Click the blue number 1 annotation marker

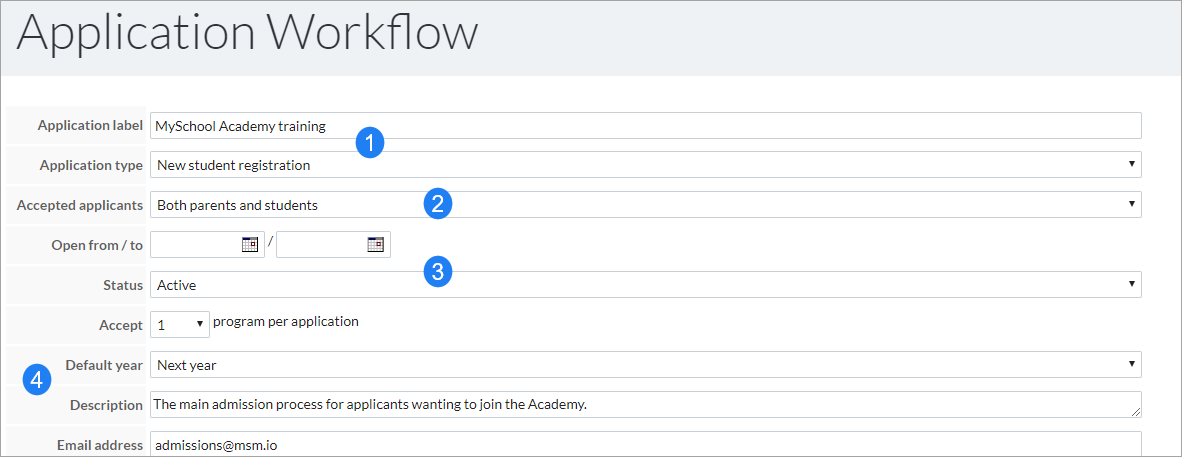point(370,143)
